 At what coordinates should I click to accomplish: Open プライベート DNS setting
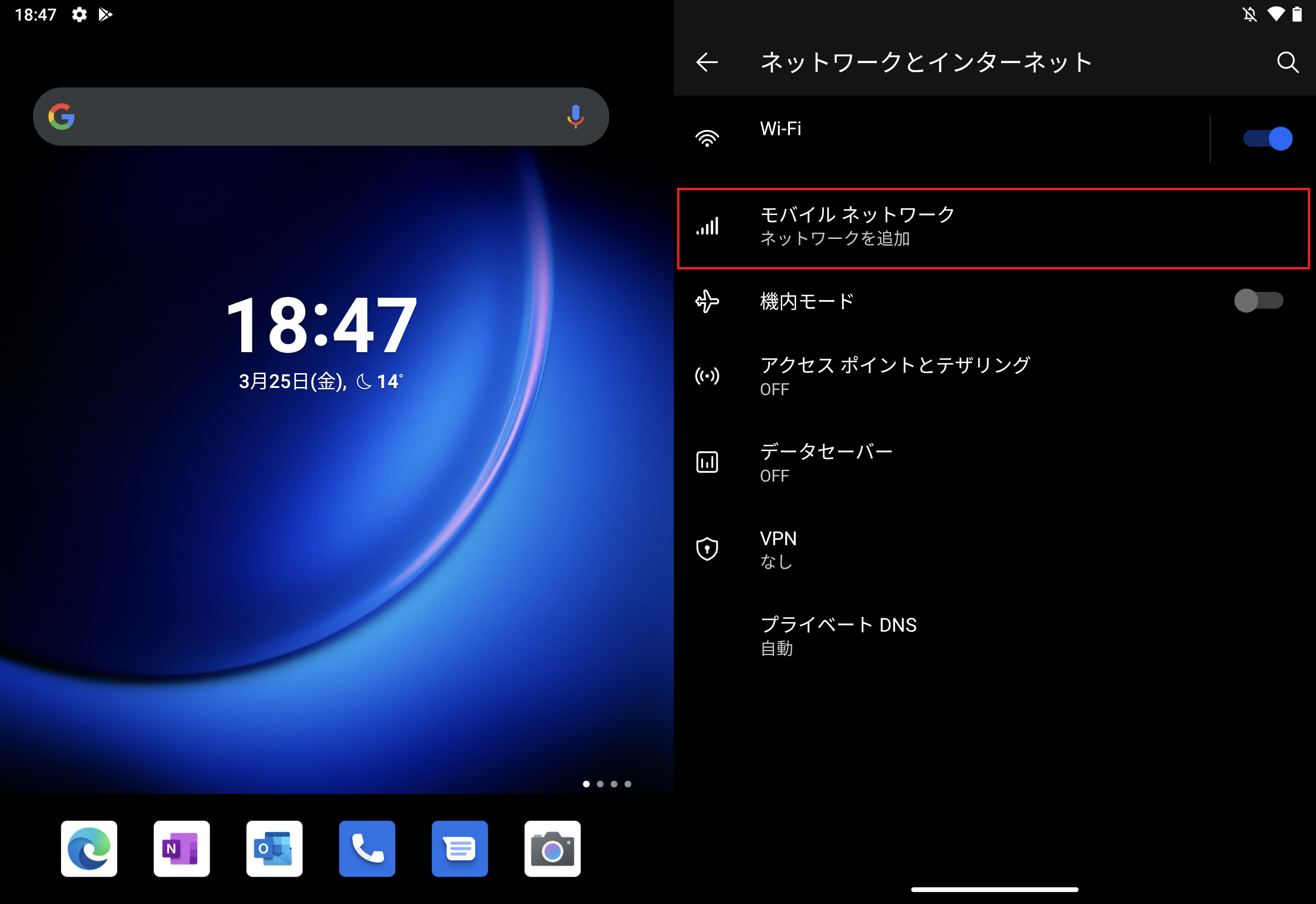pos(995,635)
